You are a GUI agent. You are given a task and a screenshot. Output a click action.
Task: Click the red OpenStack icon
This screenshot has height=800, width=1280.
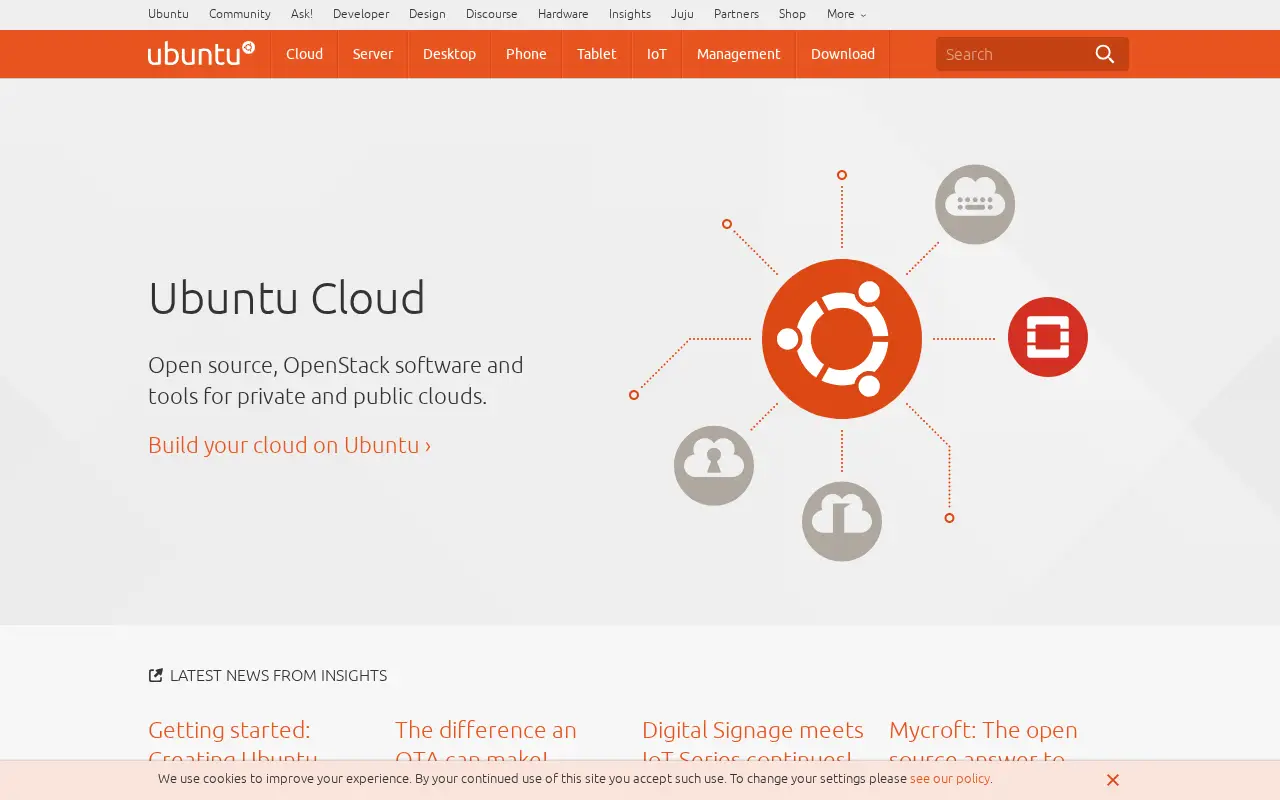point(1048,337)
